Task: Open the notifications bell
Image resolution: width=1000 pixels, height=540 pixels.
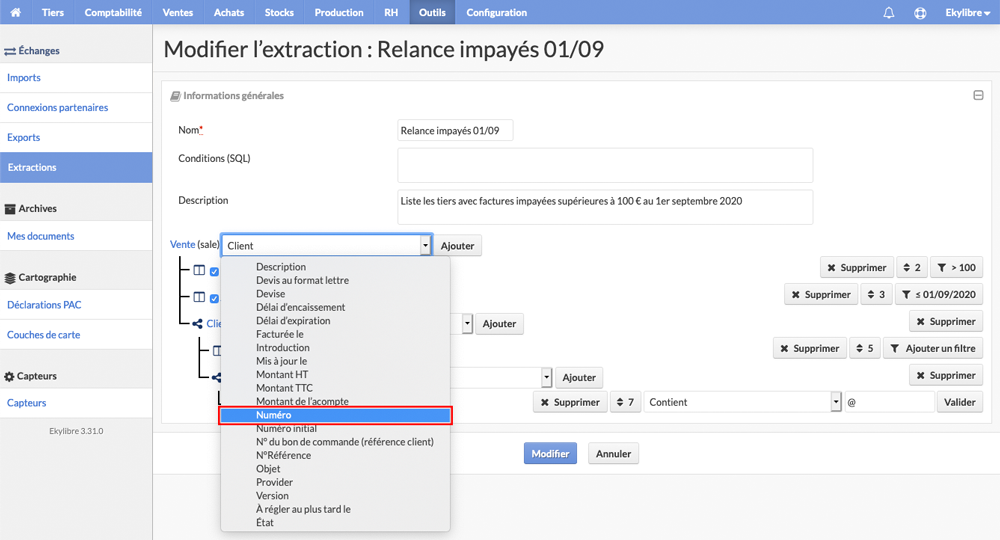Action: click(x=888, y=12)
